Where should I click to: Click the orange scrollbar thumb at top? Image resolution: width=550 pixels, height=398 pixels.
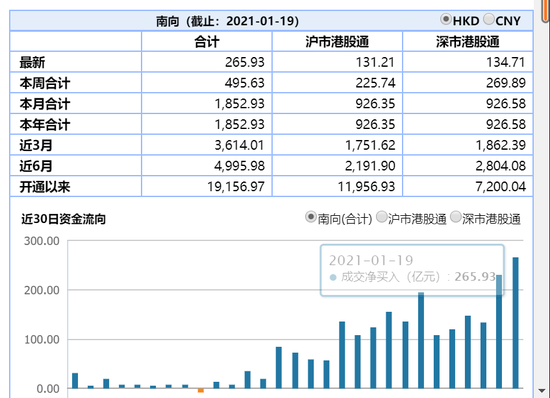pyautogui.click(x=545, y=11)
